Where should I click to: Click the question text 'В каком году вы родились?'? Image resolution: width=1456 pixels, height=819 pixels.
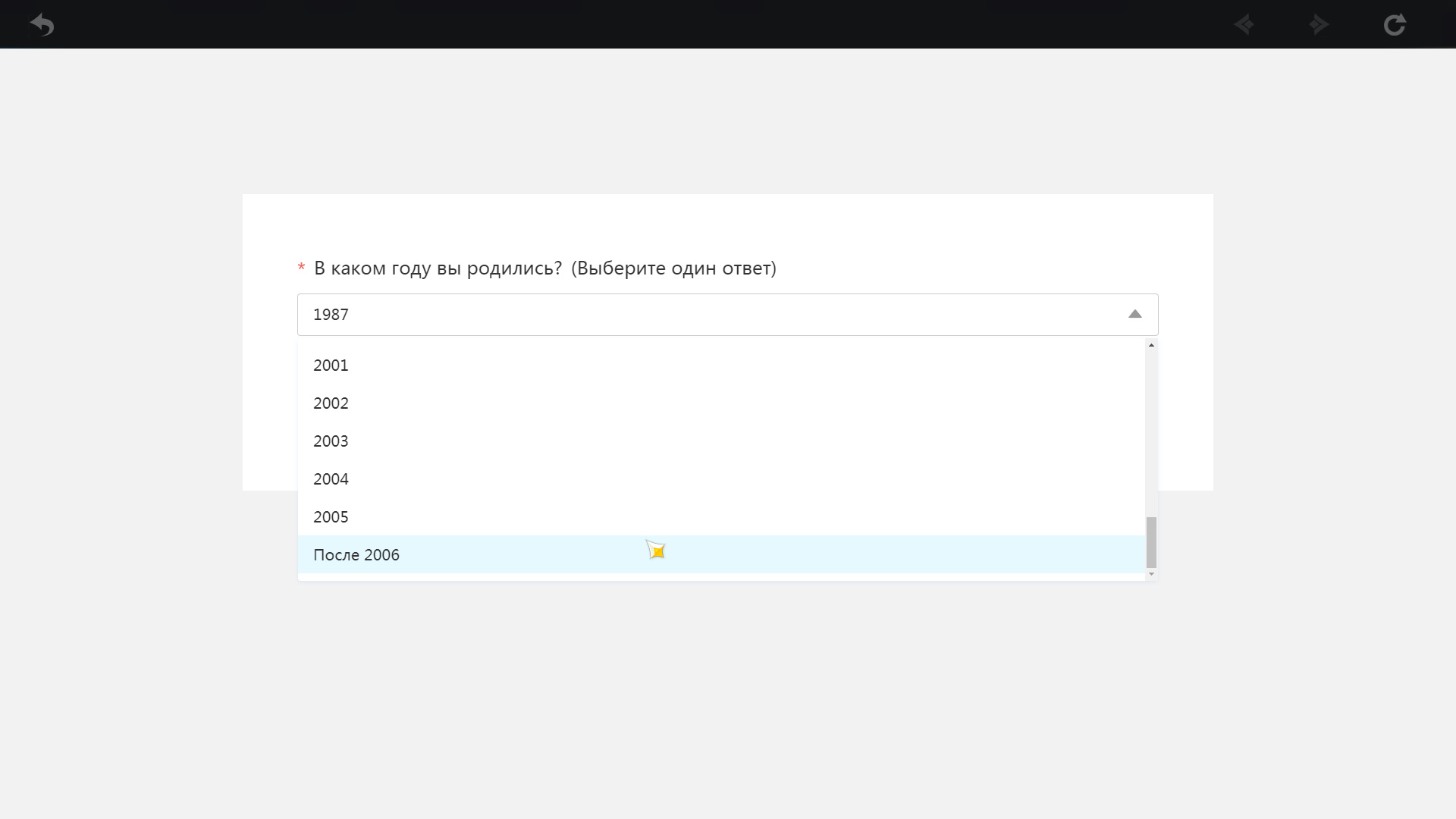pos(438,268)
